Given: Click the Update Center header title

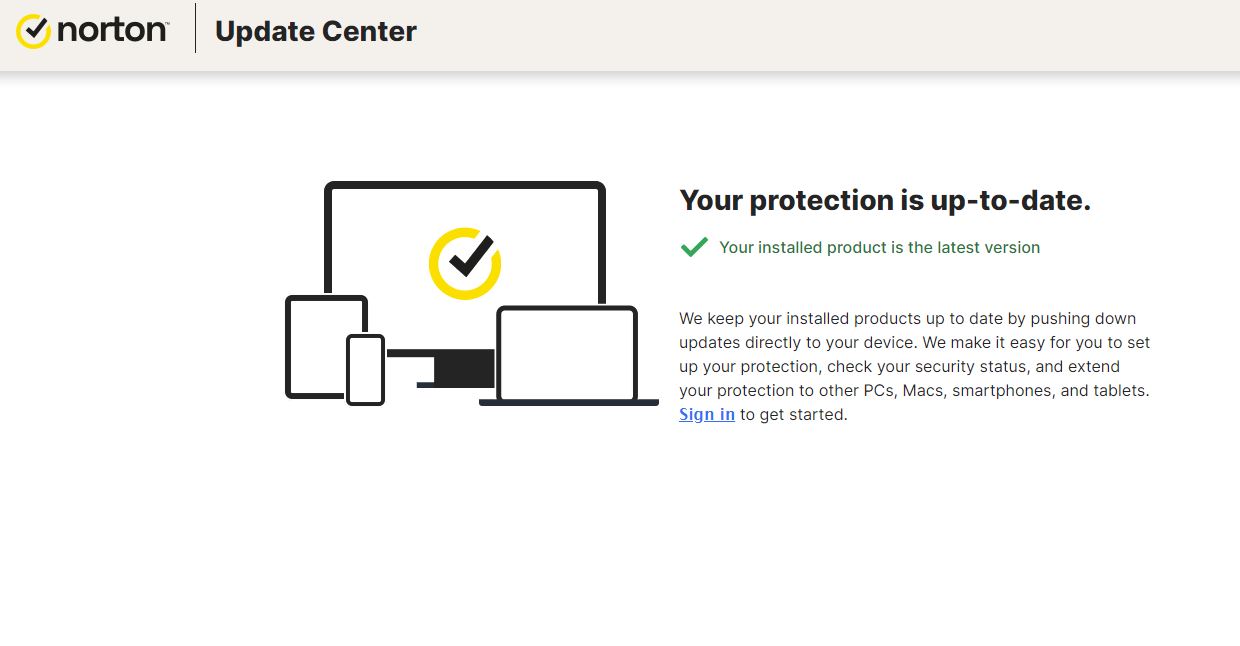Looking at the screenshot, I should click(x=316, y=32).
